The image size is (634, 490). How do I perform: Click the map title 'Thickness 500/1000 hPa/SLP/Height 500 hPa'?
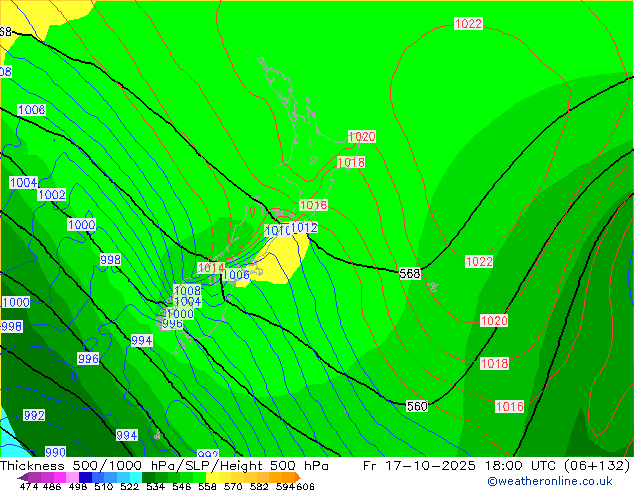pos(164,465)
